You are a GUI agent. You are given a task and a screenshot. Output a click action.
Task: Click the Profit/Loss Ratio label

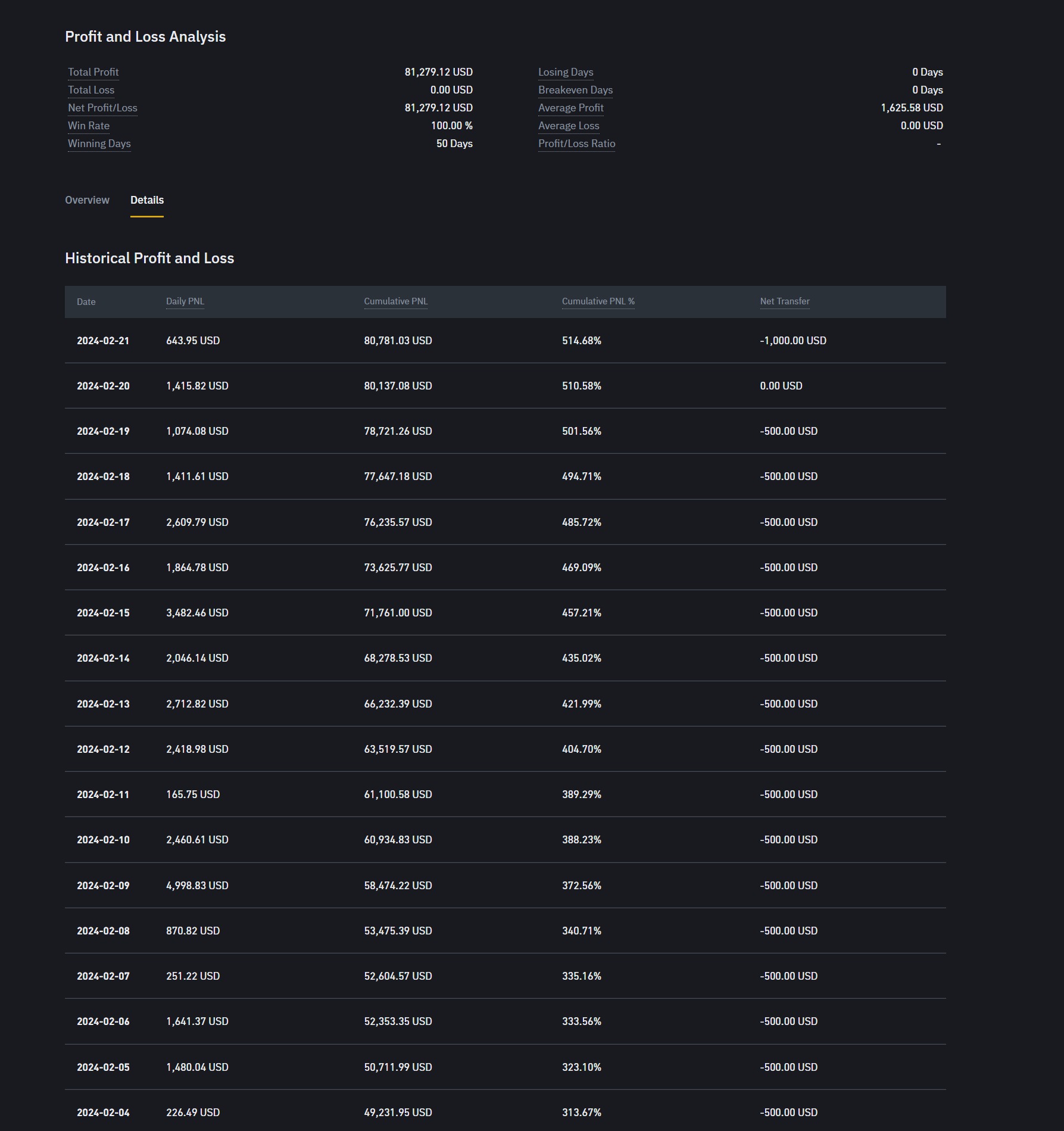coord(577,144)
